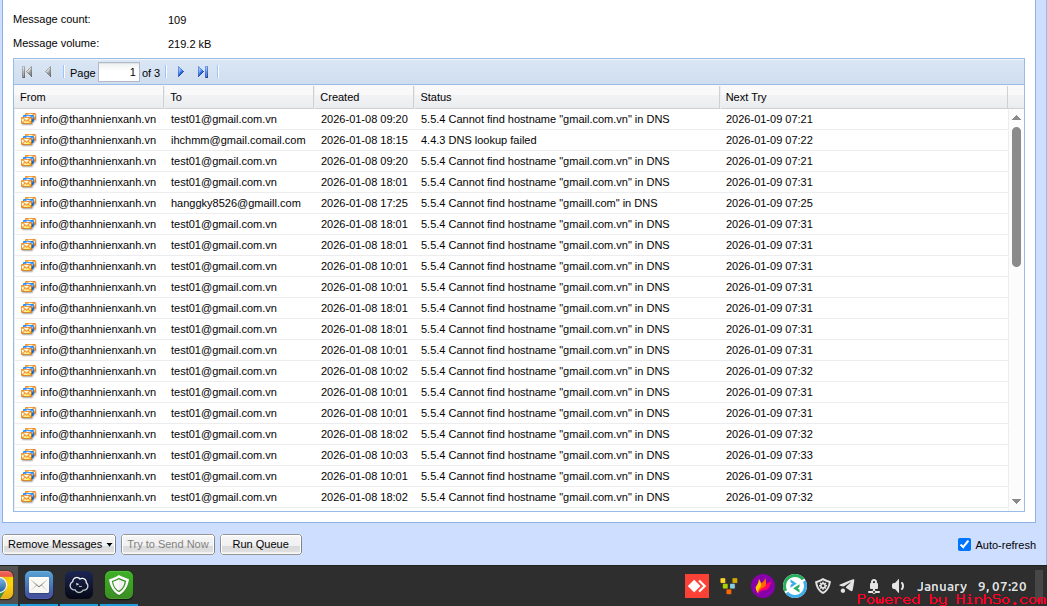Screen dimensions: 1047x606
Task: Click the message icon for hanggky8526@gmaill.com row
Action: [28, 203]
